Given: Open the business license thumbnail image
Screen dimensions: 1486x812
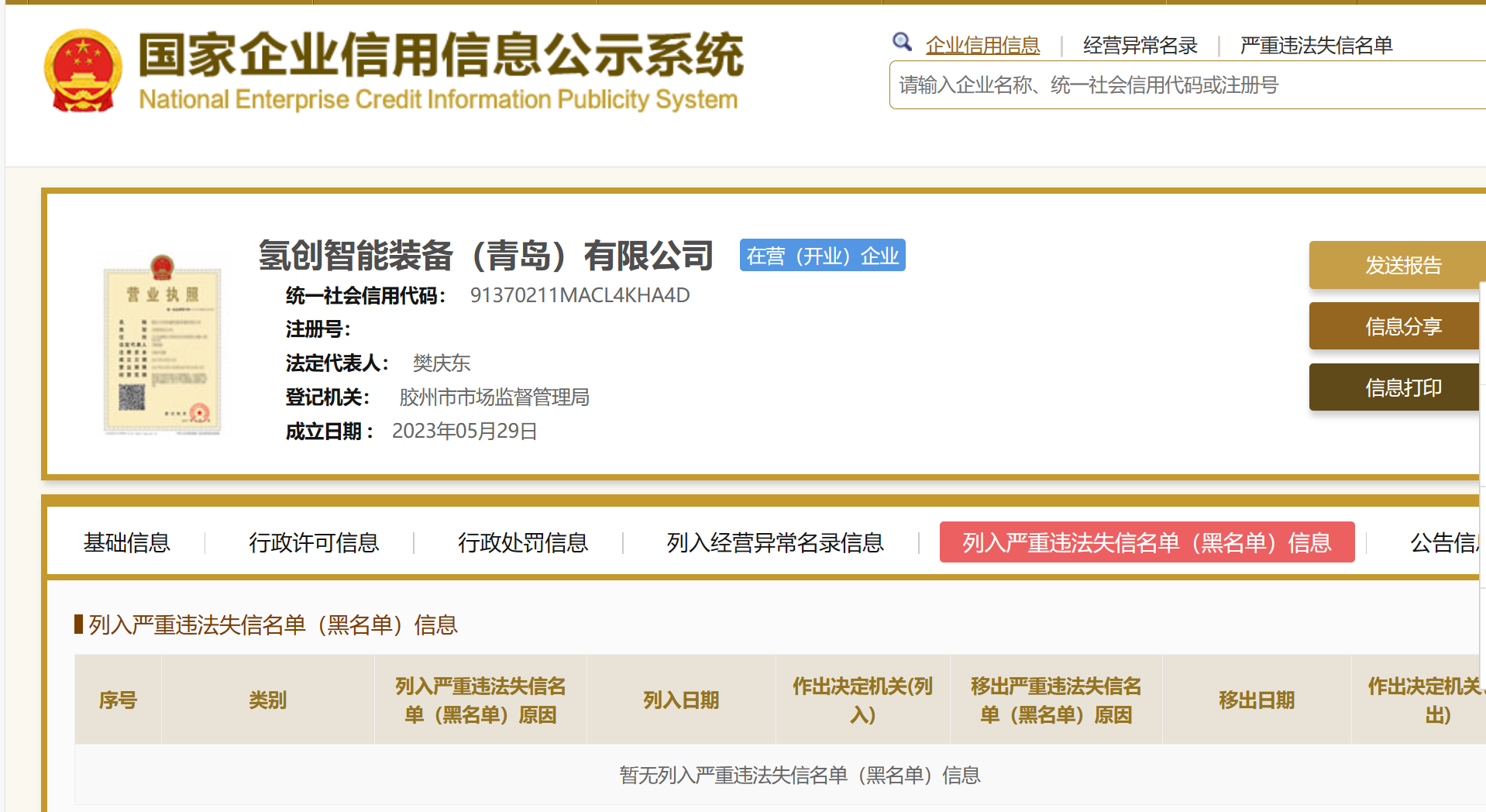Looking at the screenshot, I should coord(163,345).
